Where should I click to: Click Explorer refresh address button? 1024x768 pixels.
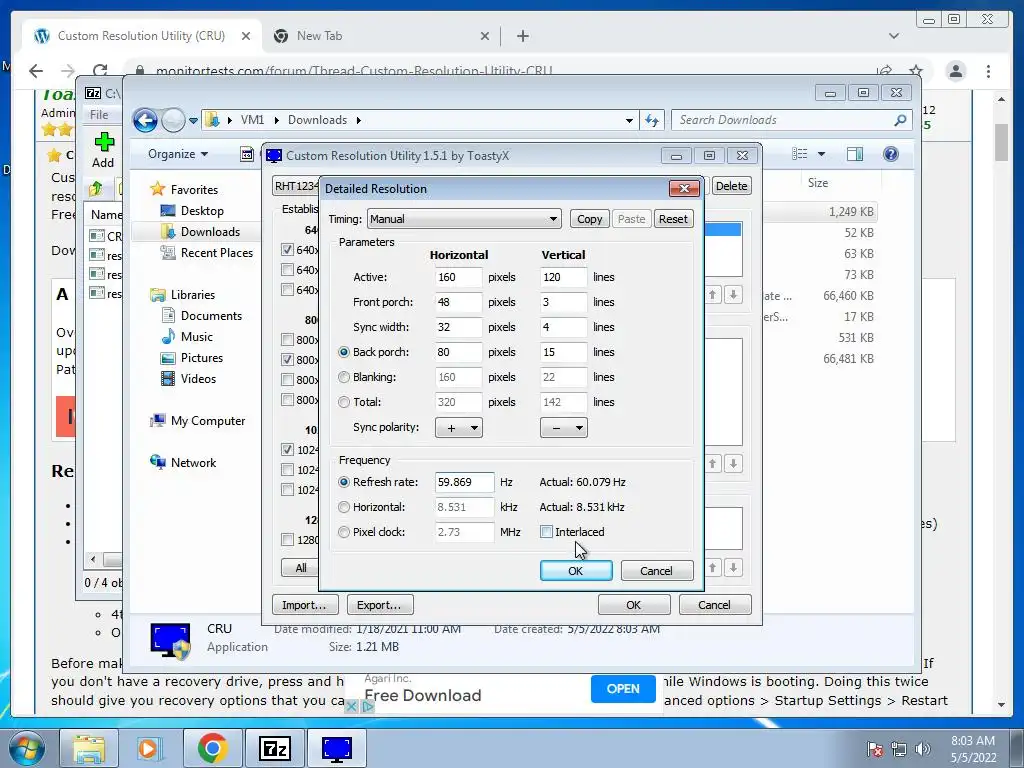point(652,120)
